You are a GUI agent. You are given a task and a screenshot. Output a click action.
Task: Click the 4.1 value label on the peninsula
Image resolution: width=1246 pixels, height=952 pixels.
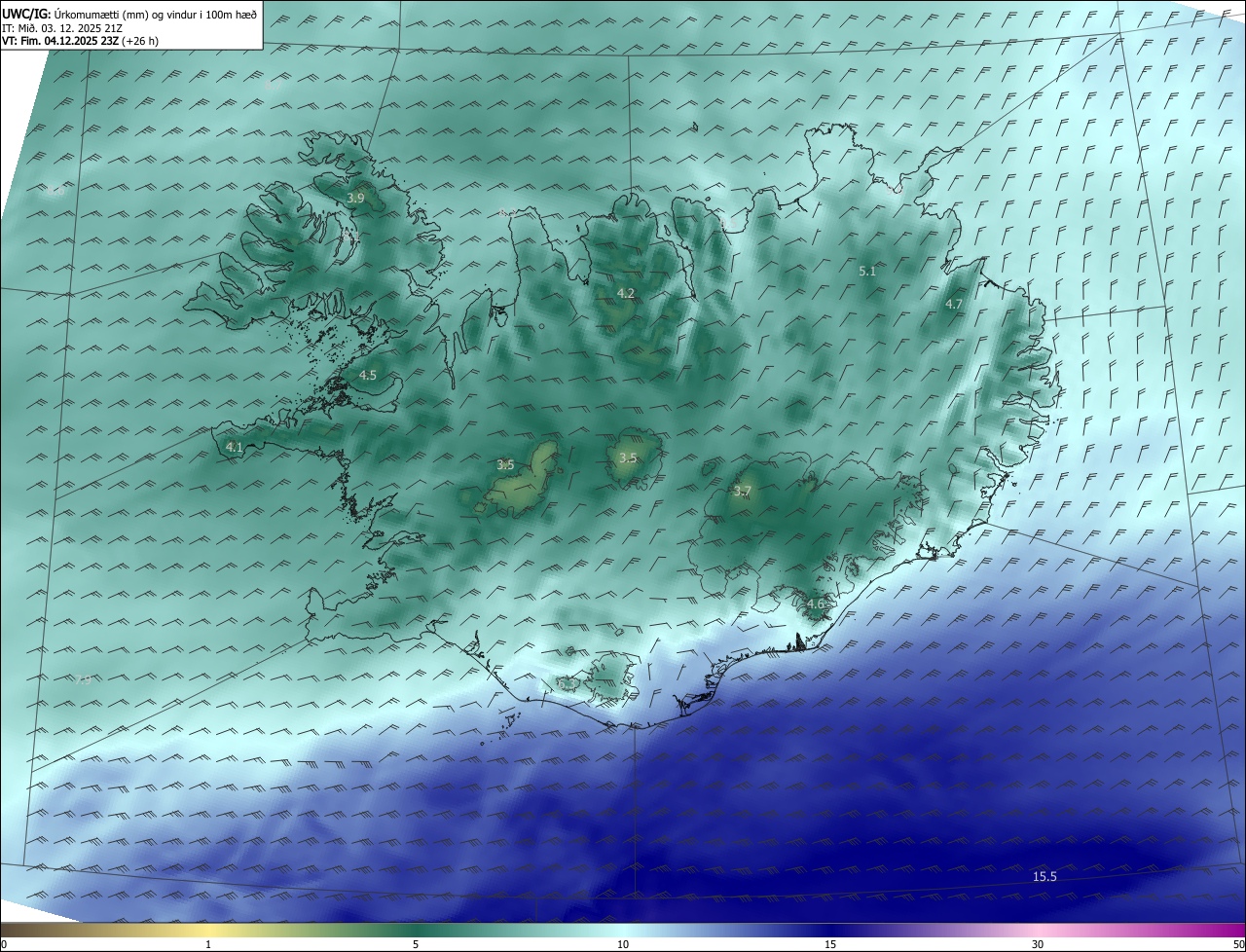click(x=234, y=447)
